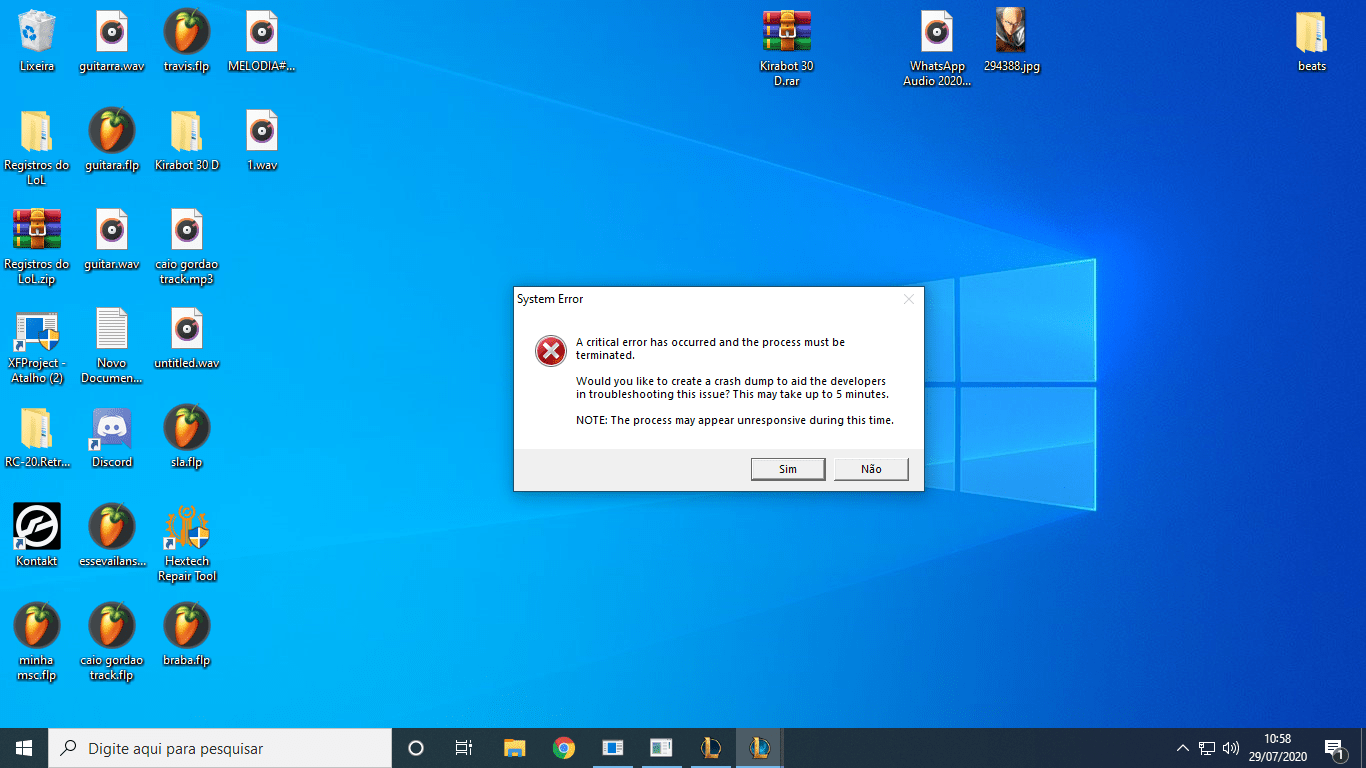Select Registros do LoL folder

click(37, 147)
